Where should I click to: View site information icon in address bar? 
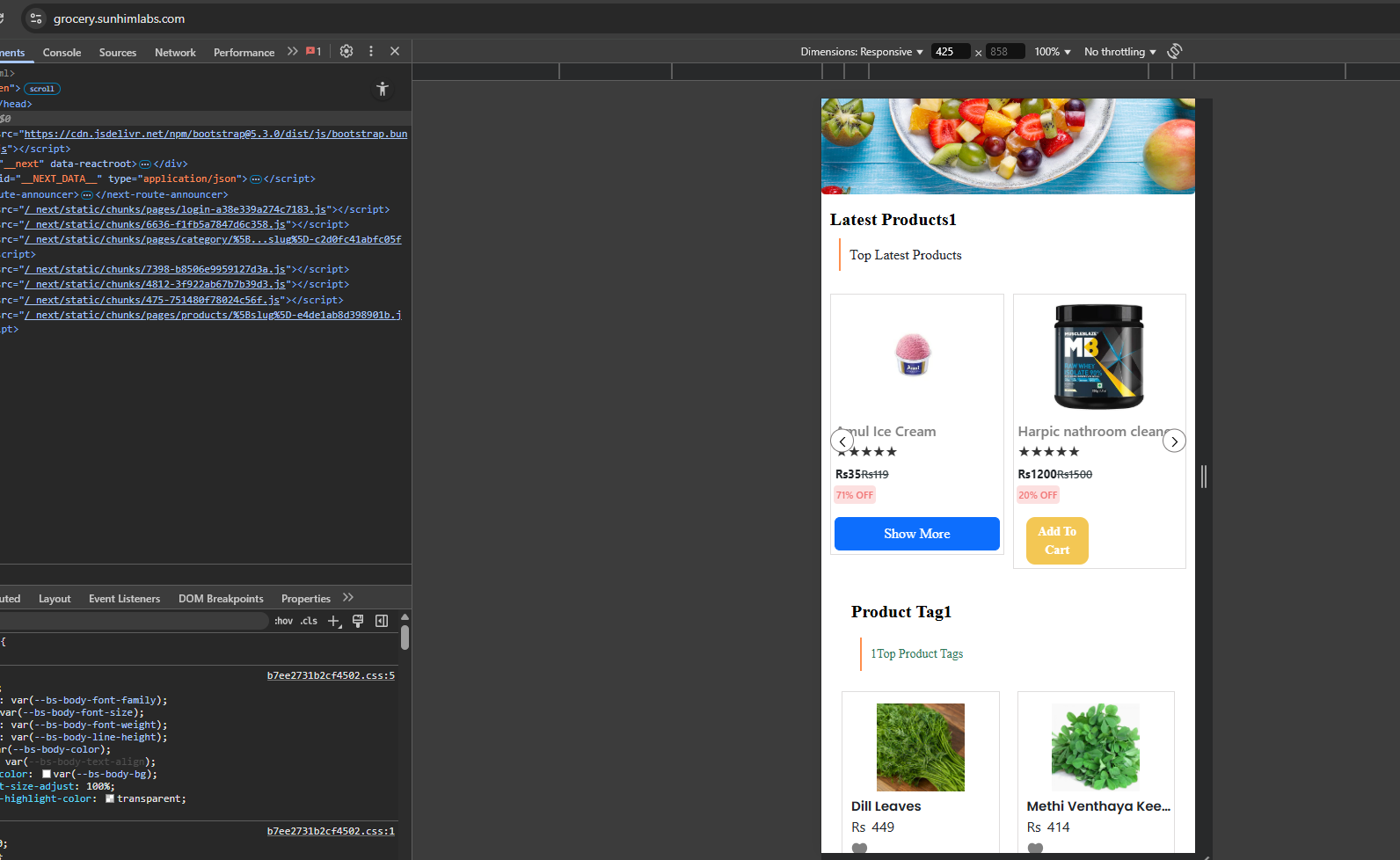click(x=36, y=18)
